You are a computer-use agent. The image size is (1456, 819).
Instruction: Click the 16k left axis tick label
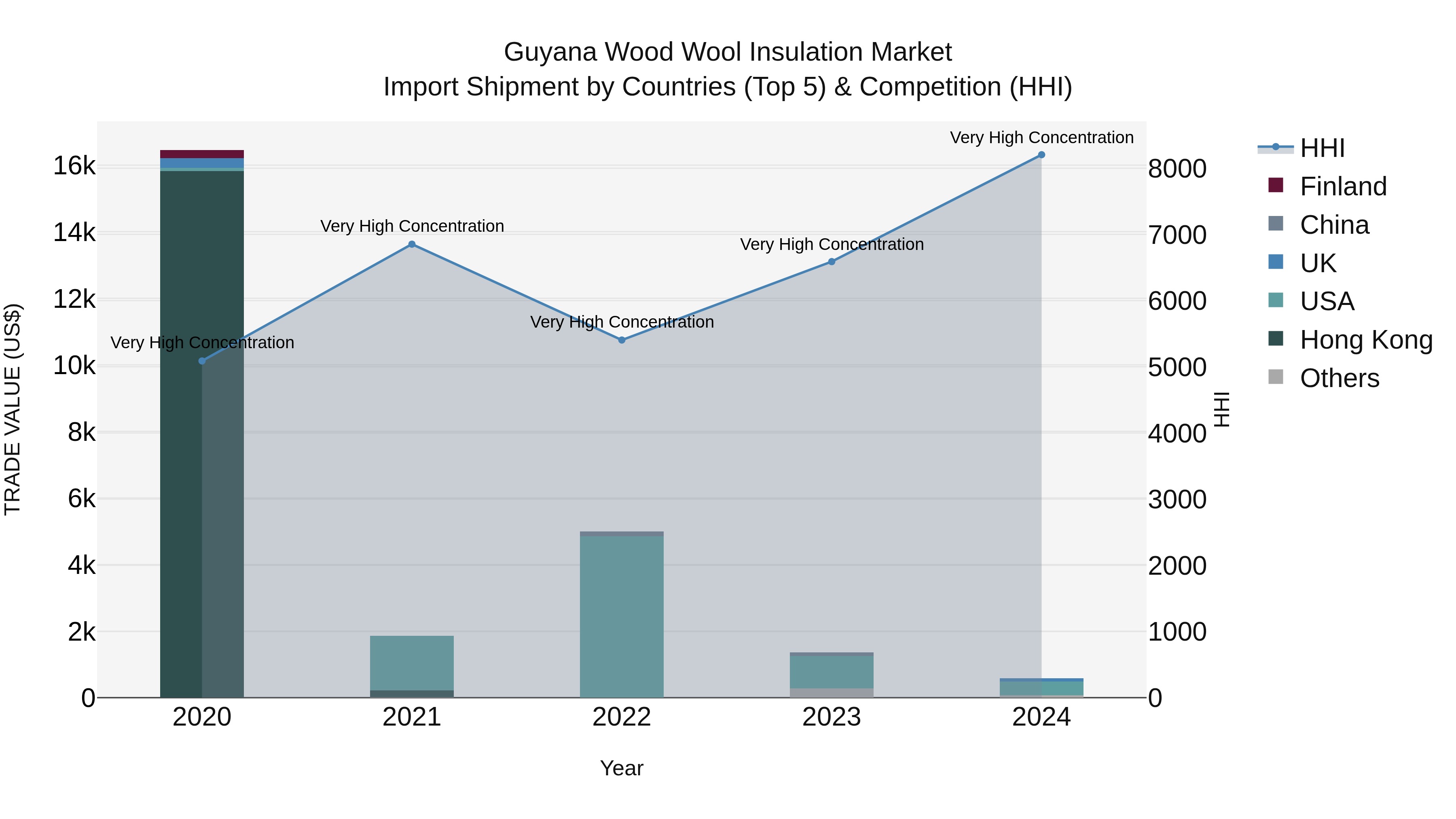coord(74,166)
